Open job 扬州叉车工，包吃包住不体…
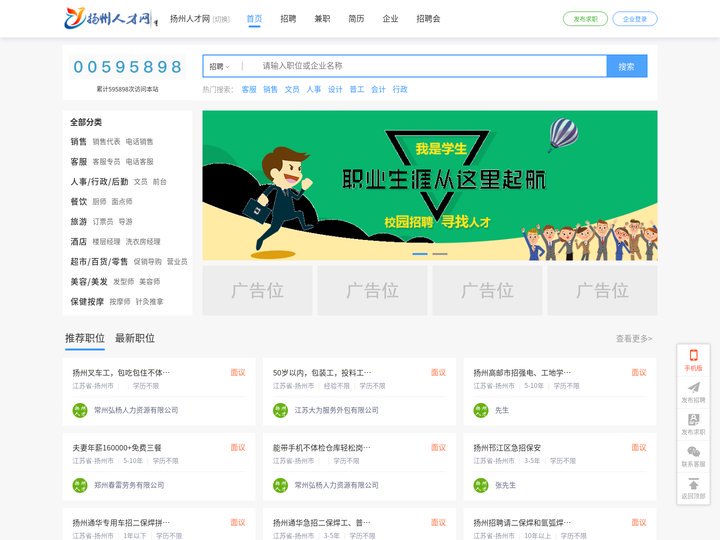The image size is (720, 540). point(121,372)
